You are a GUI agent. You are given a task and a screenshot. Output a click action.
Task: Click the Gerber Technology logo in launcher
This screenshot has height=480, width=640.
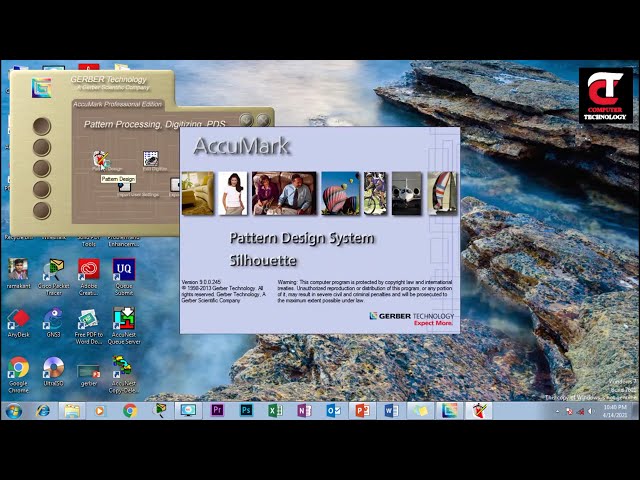[42, 88]
